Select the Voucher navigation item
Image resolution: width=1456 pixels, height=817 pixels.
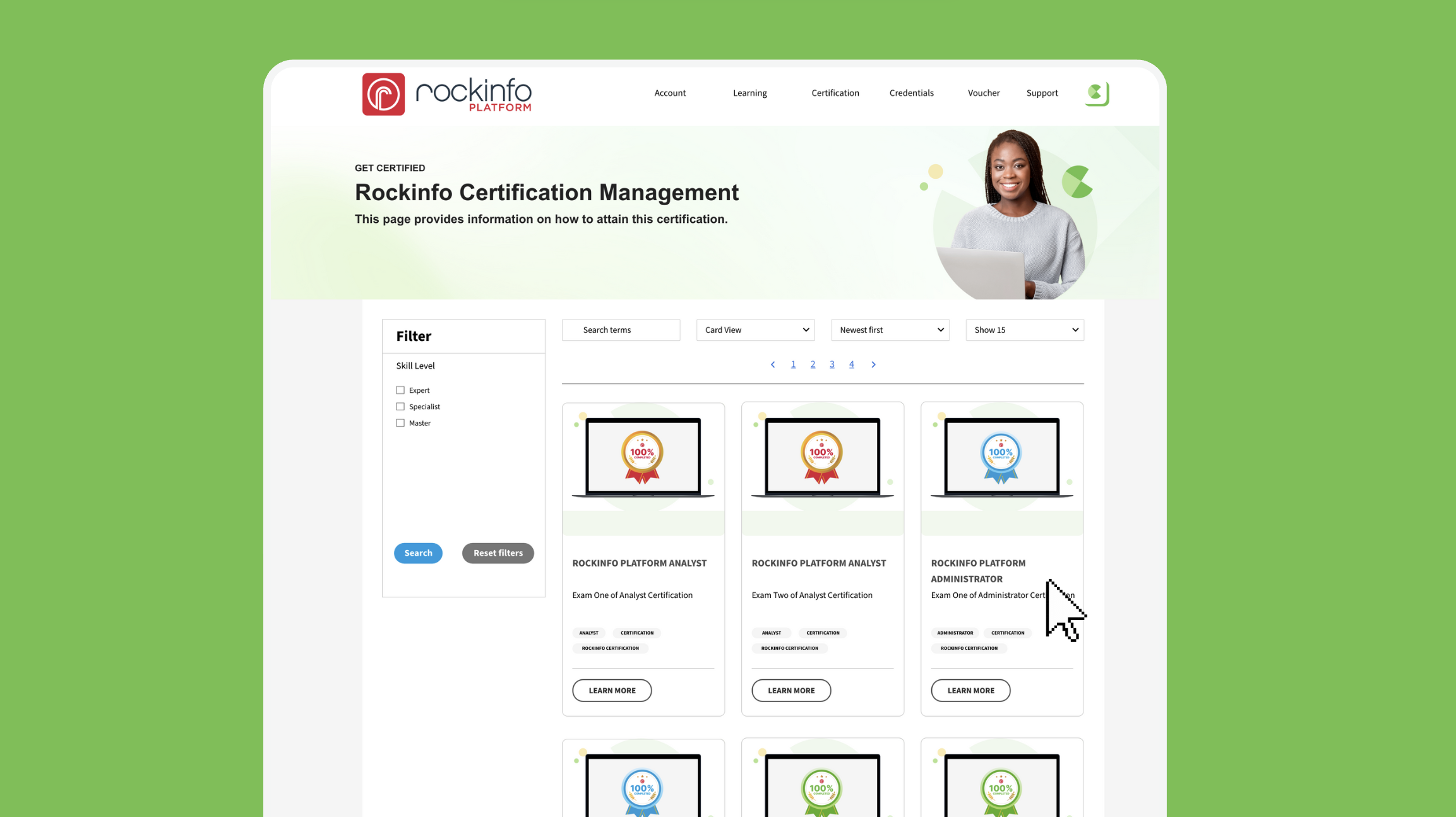coord(983,93)
